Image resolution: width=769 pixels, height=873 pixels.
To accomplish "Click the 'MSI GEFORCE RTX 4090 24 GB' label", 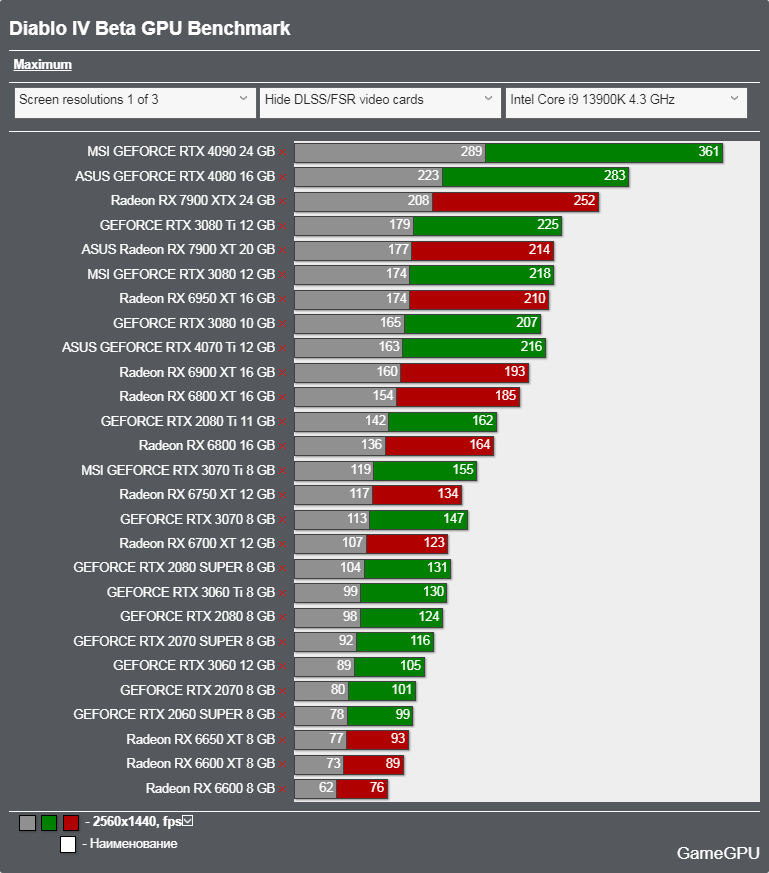I will click(181, 151).
